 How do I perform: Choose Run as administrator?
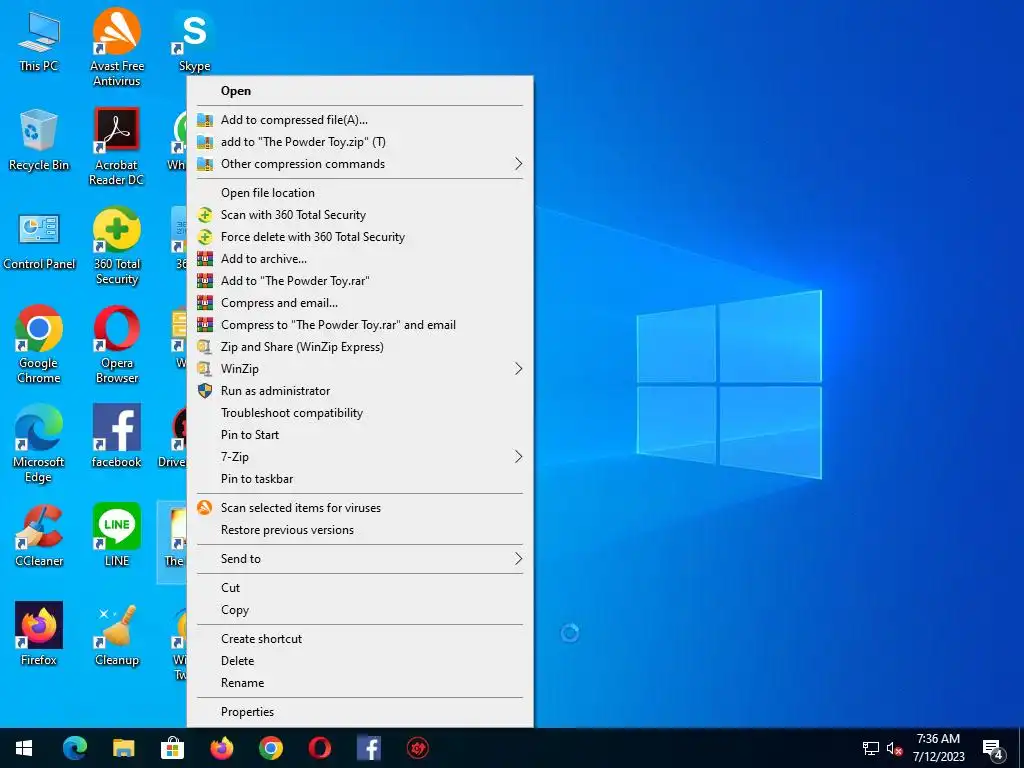(x=360, y=391)
